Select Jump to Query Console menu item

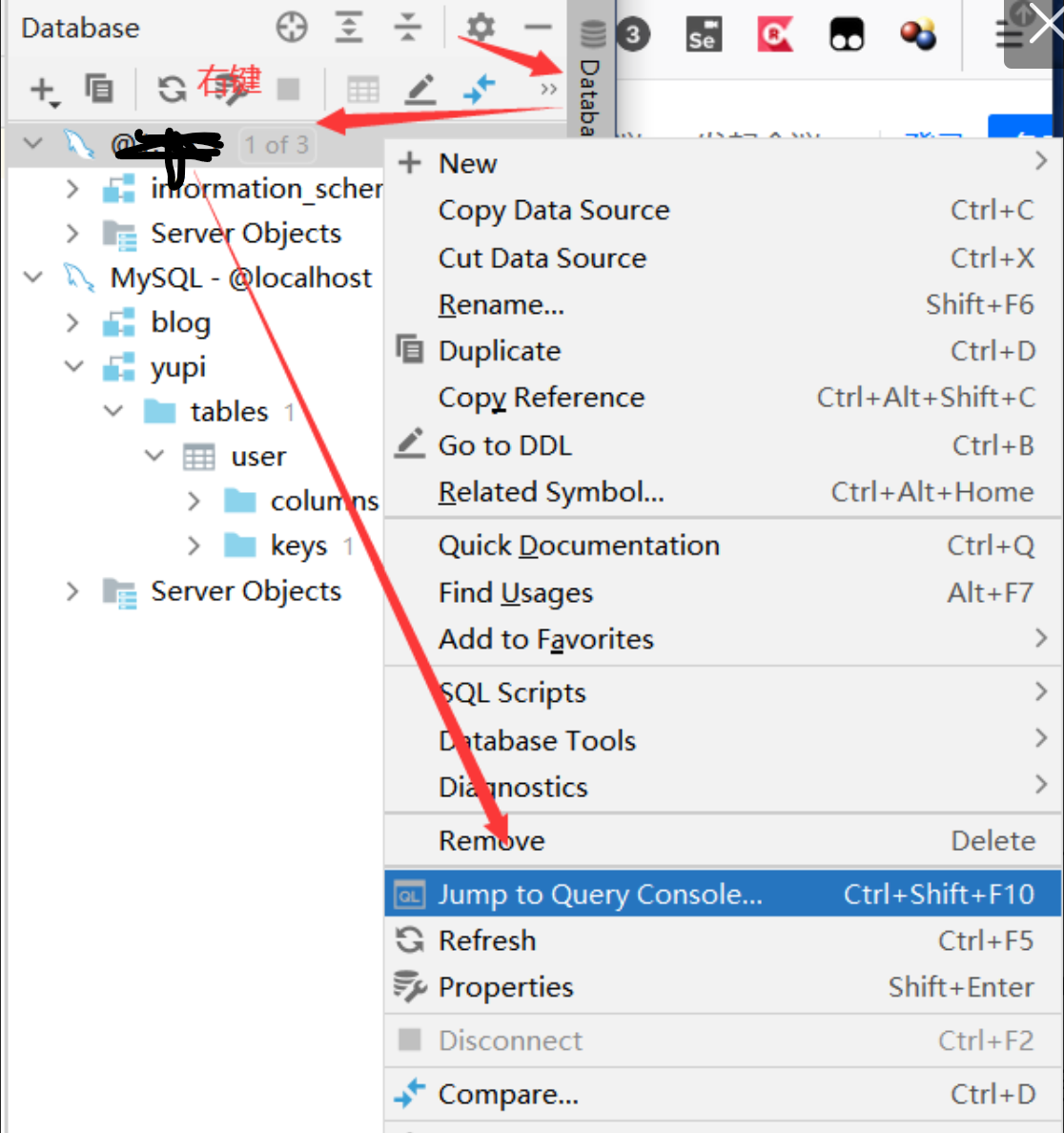tap(600, 894)
